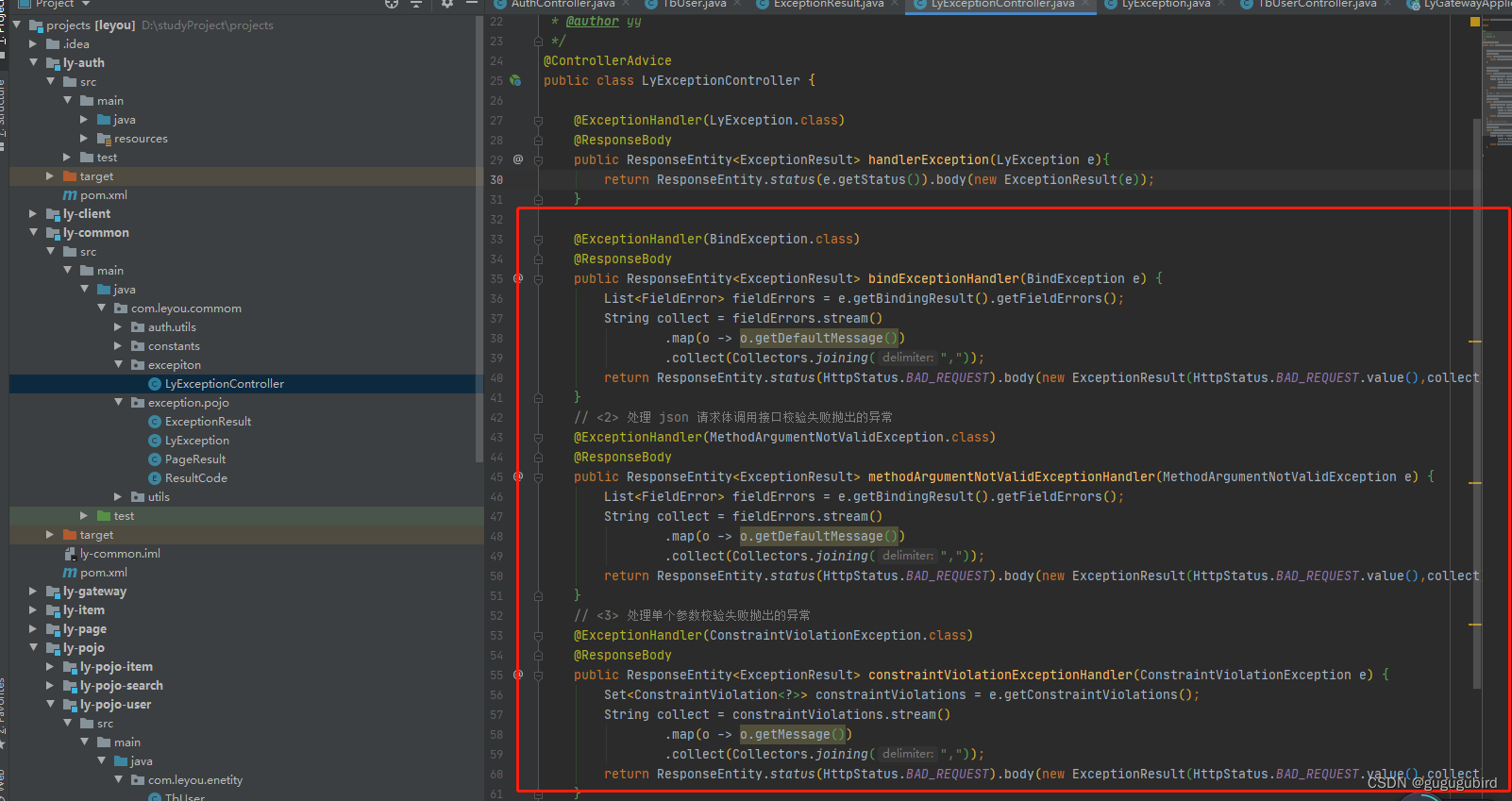This screenshot has height=801, width=1512.
Task: Toggle code fold marker on line 53
Action: point(538,635)
